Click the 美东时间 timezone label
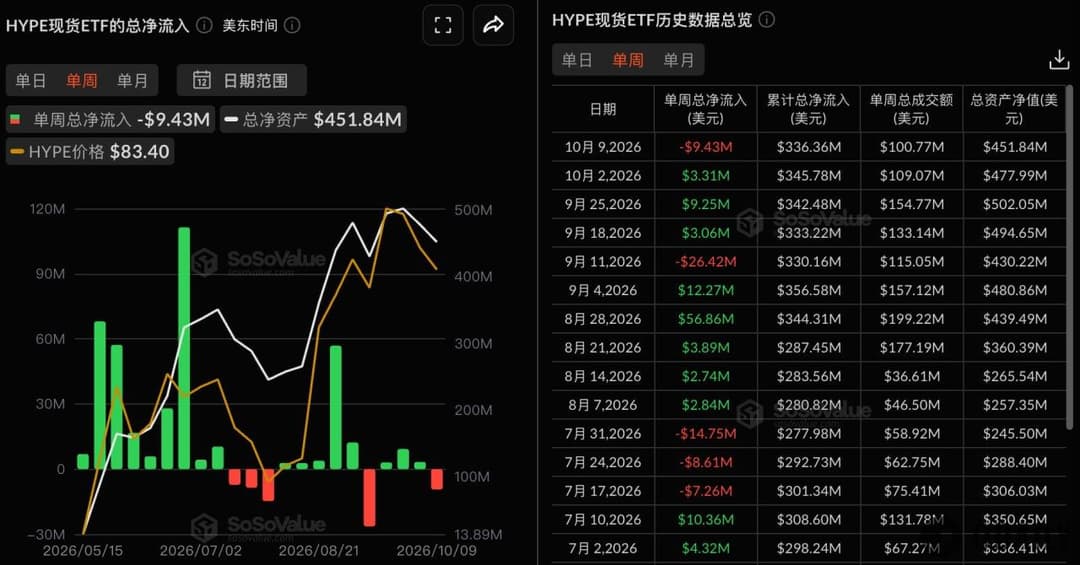 250,25
